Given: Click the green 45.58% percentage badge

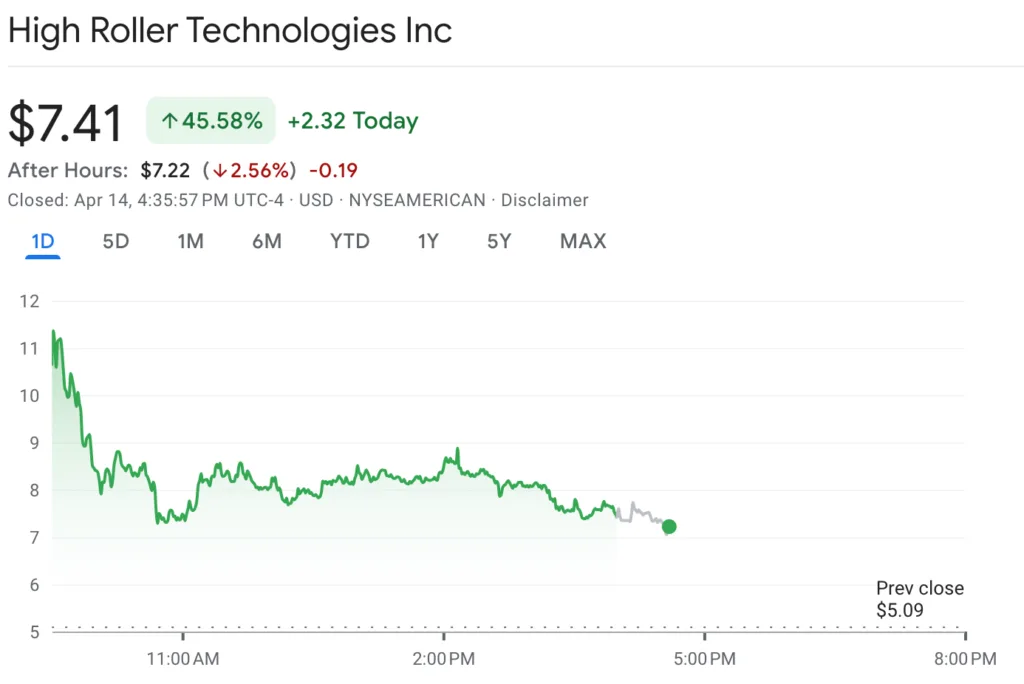Looking at the screenshot, I should tap(210, 120).
